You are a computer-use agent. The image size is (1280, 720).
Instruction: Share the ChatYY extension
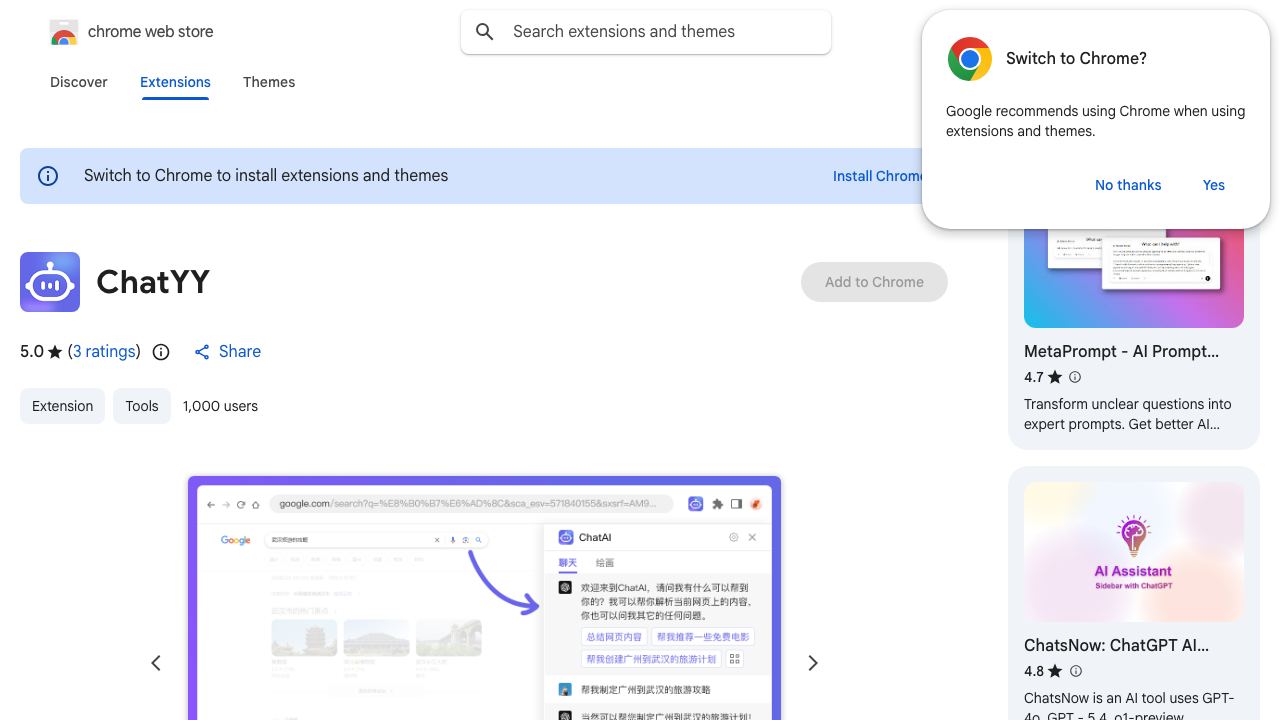[x=227, y=352]
